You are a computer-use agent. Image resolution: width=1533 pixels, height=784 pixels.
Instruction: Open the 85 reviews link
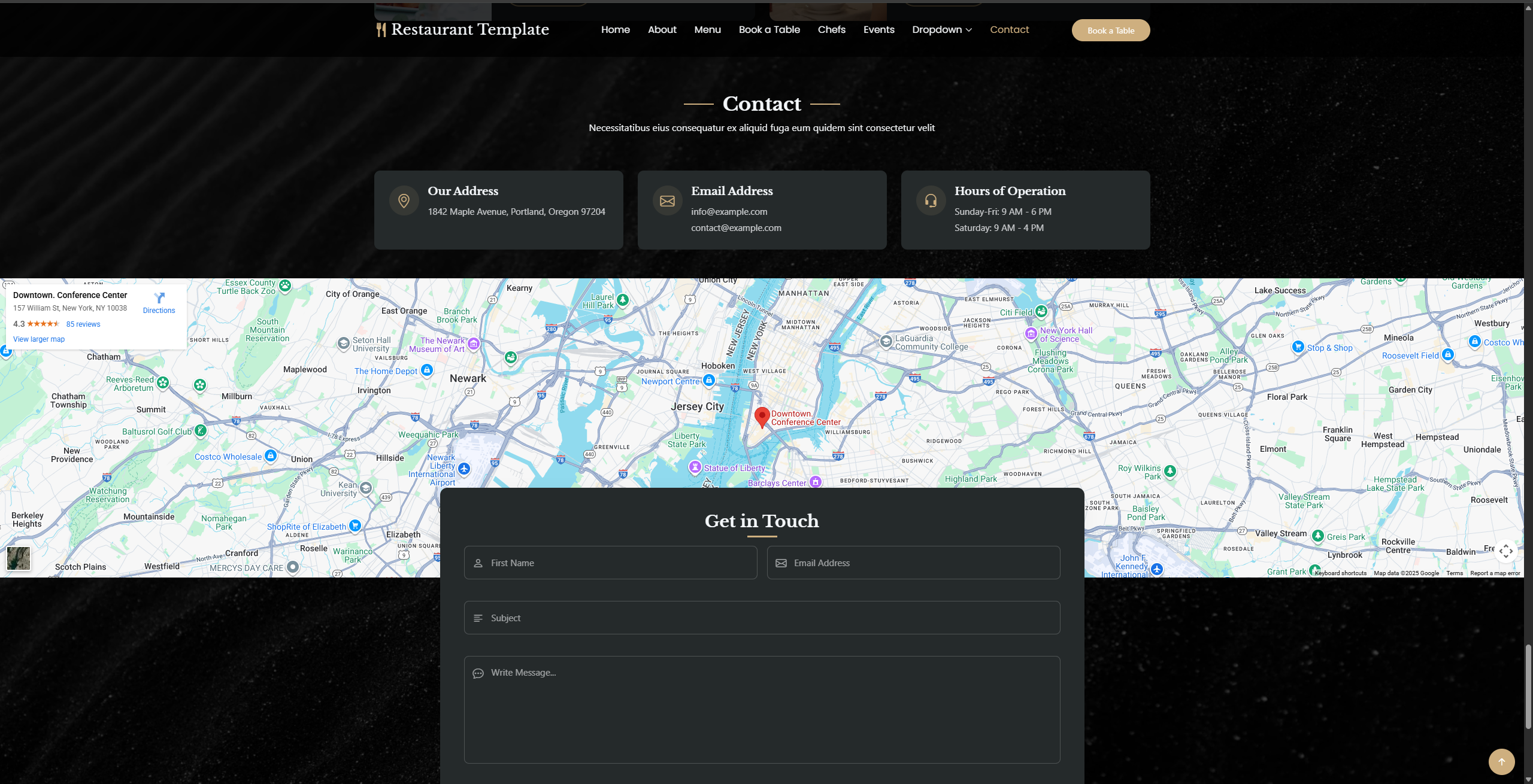click(83, 324)
